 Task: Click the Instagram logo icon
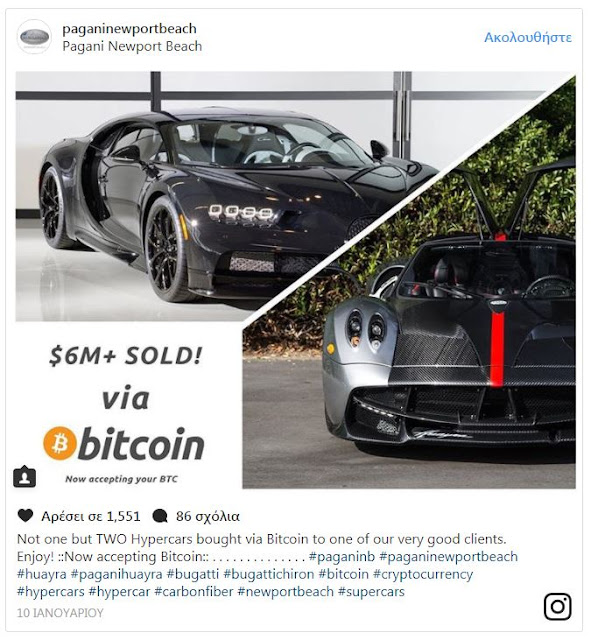558,607
